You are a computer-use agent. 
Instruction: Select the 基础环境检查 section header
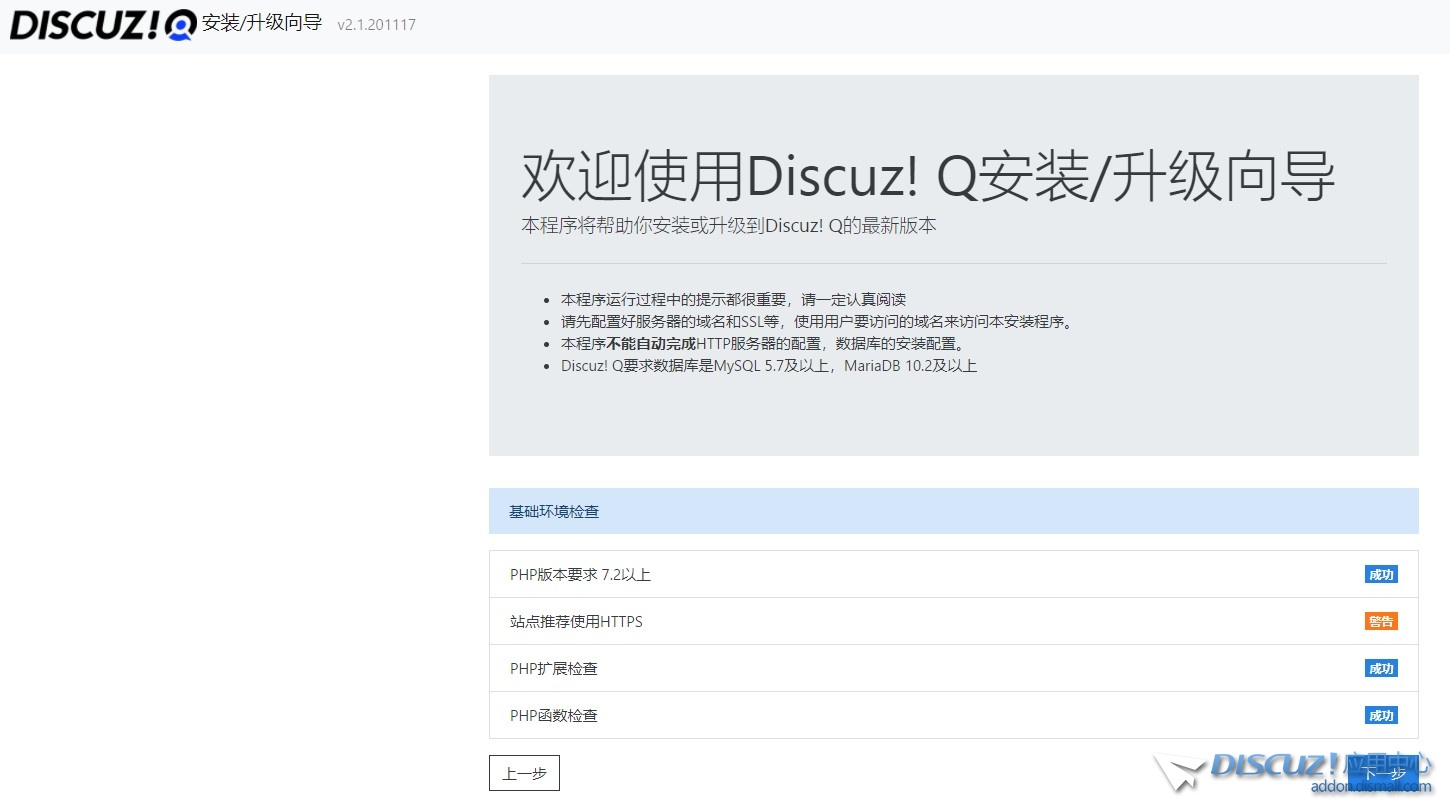coord(953,511)
